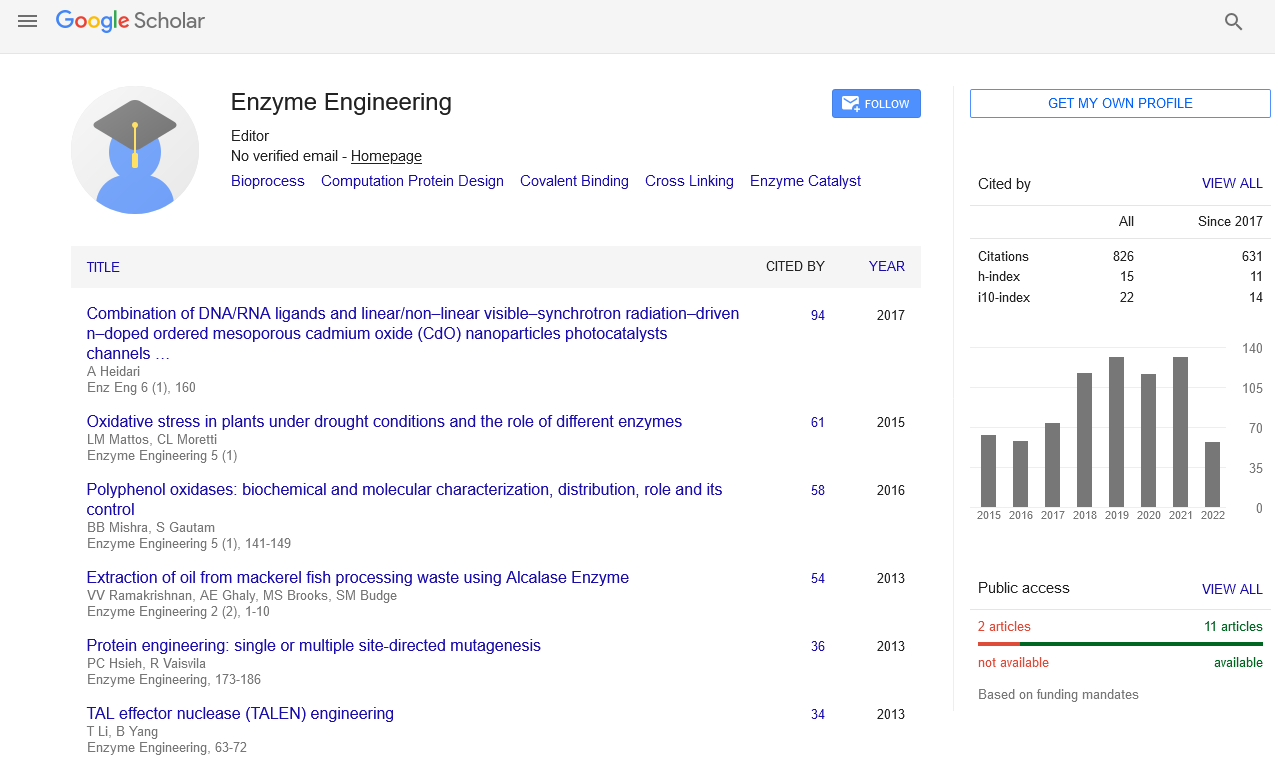This screenshot has width=1275, height=765.
Task: Click the Google Scholar logo
Action: pos(130,21)
